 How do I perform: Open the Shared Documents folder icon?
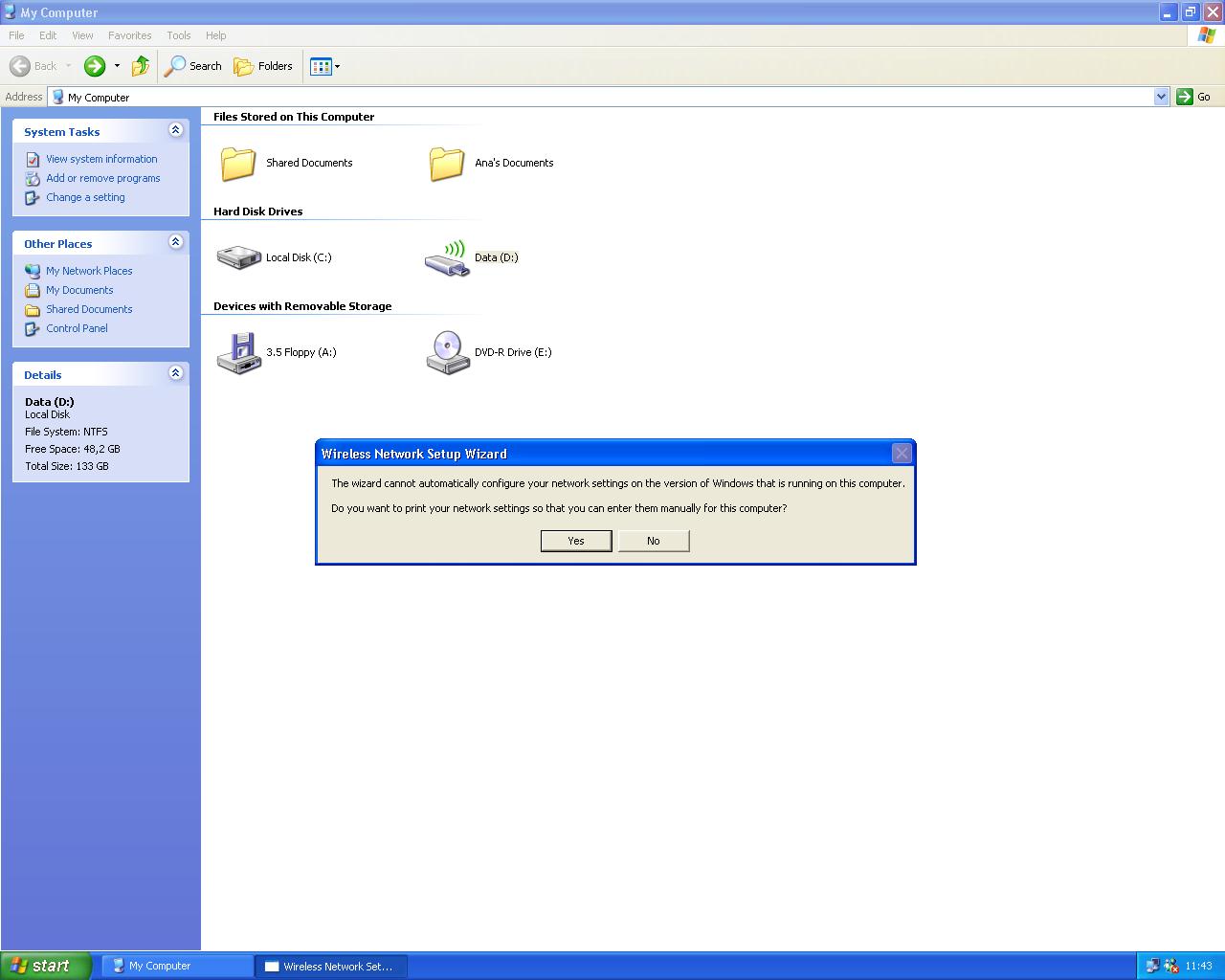(x=239, y=164)
